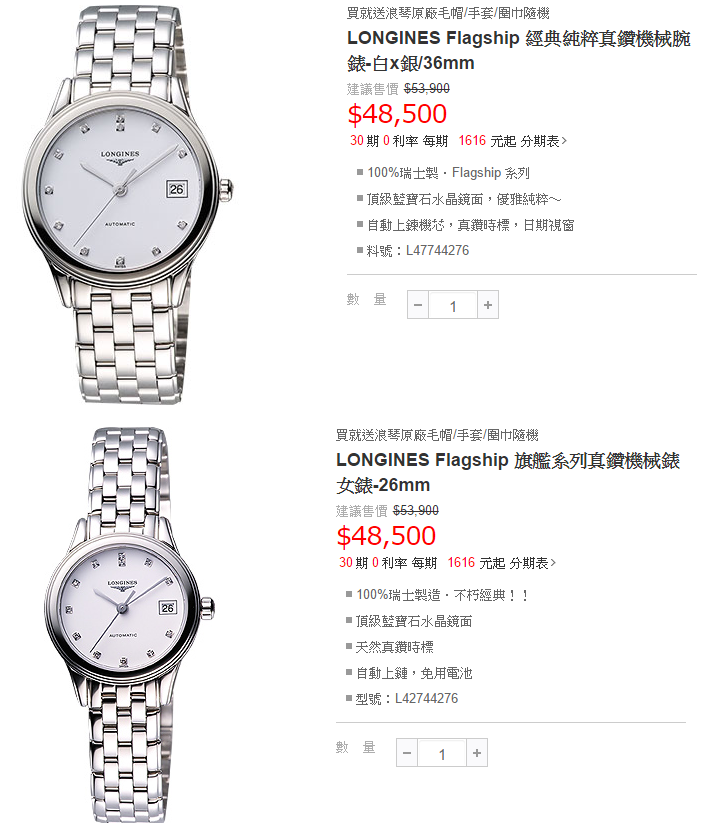Increase quantity for the 26mm ladies watch

click(477, 753)
